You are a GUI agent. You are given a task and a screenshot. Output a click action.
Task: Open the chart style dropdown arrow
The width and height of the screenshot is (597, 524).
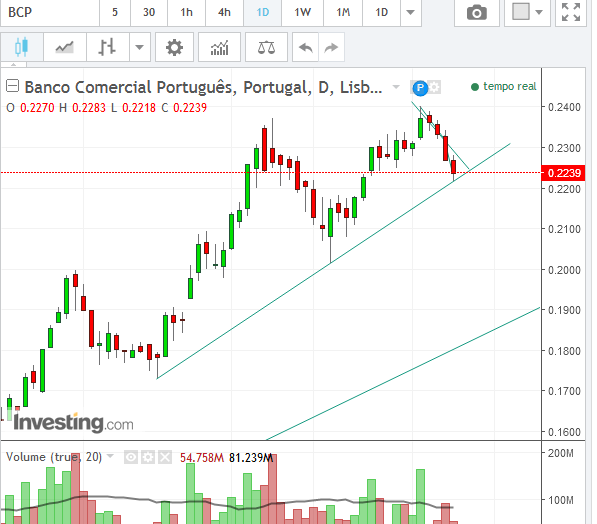140,47
